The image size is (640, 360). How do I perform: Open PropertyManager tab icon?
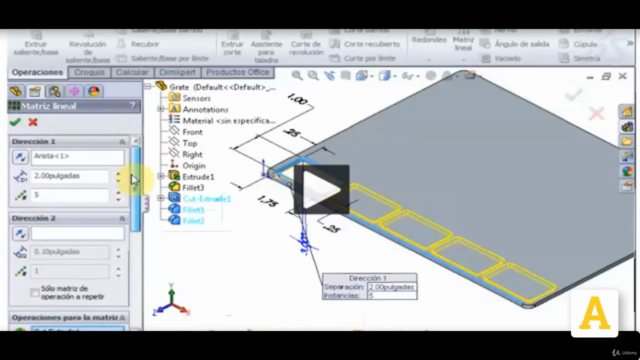point(35,91)
